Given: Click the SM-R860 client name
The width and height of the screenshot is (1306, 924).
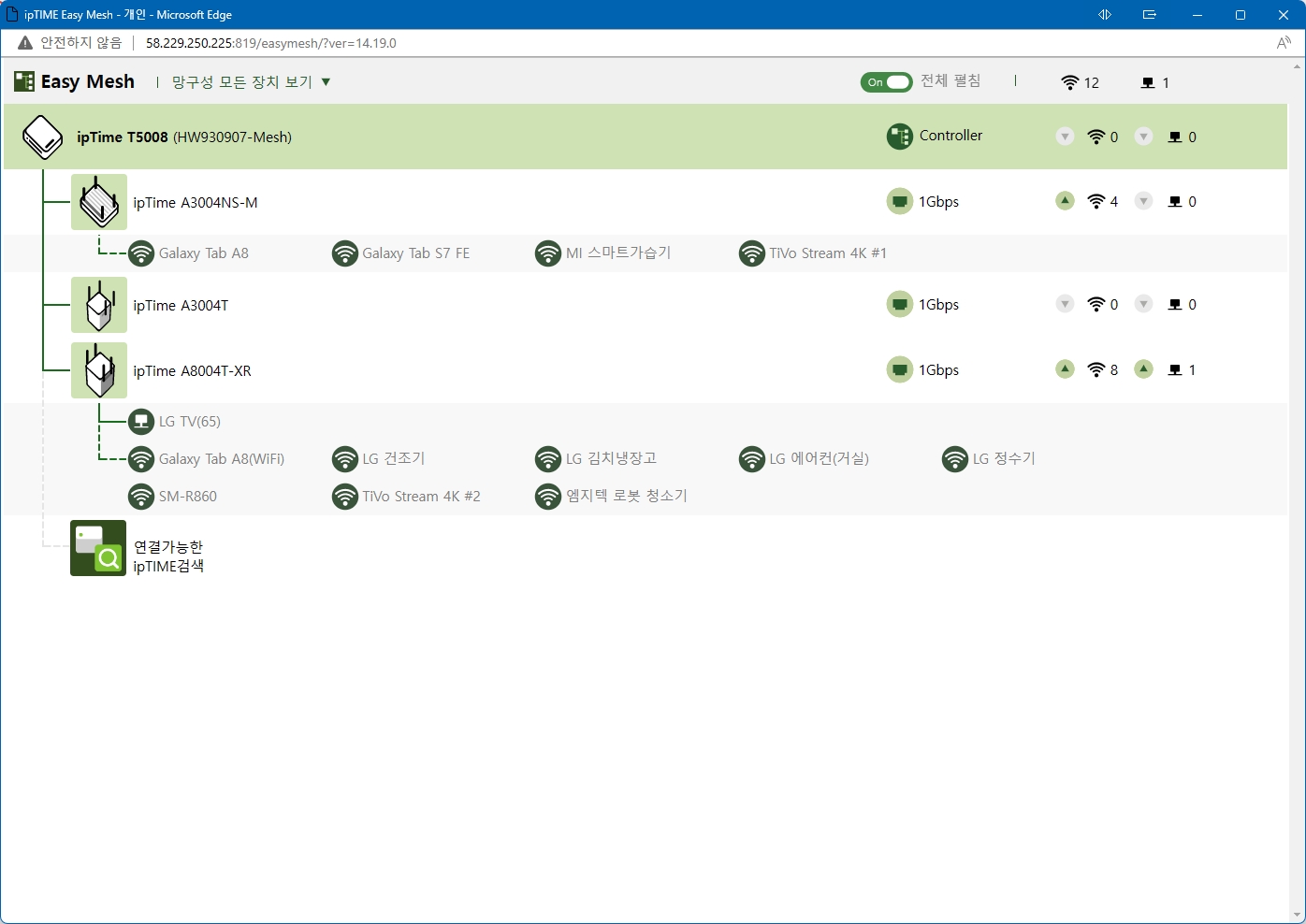Looking at the screenshot, I should click(x=188, y=497).
